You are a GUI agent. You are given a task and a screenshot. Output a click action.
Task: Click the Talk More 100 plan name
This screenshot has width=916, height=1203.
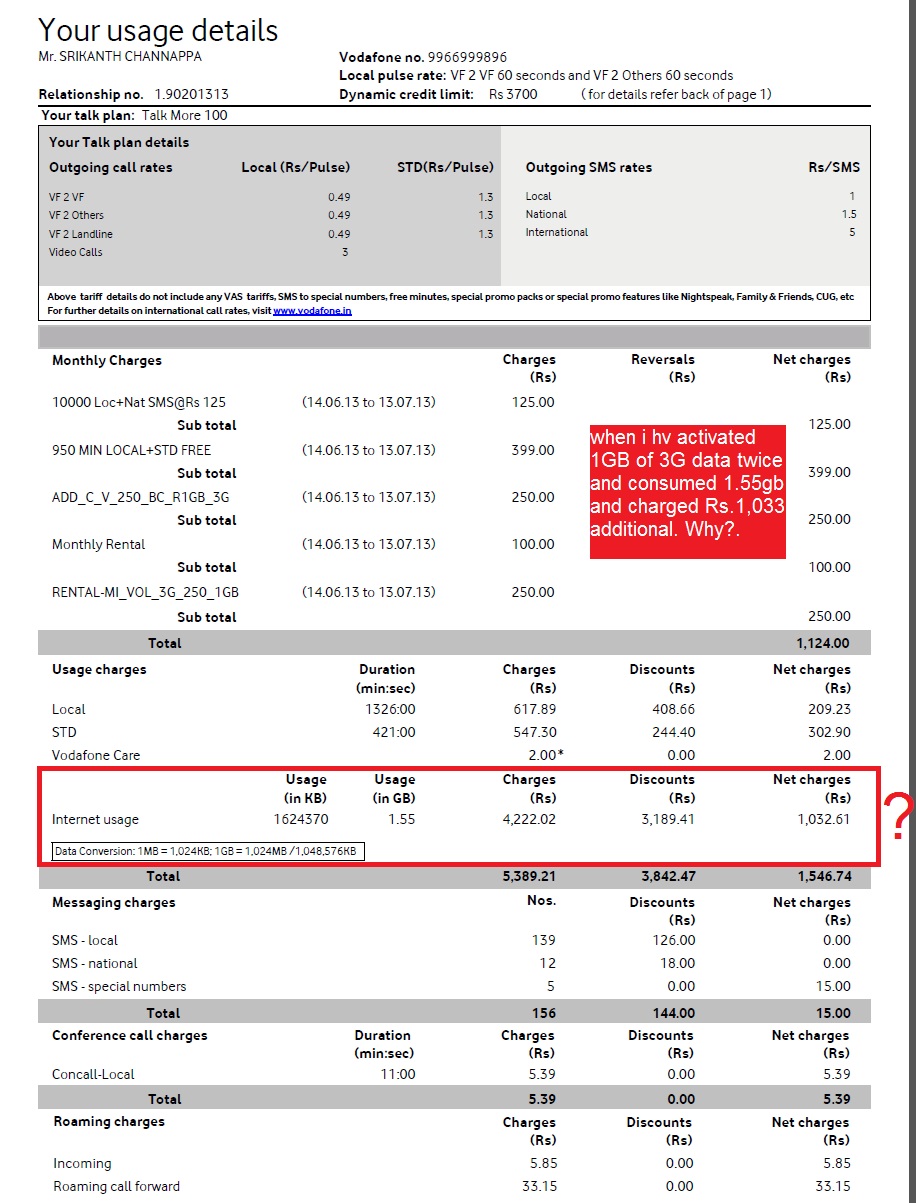184,115
